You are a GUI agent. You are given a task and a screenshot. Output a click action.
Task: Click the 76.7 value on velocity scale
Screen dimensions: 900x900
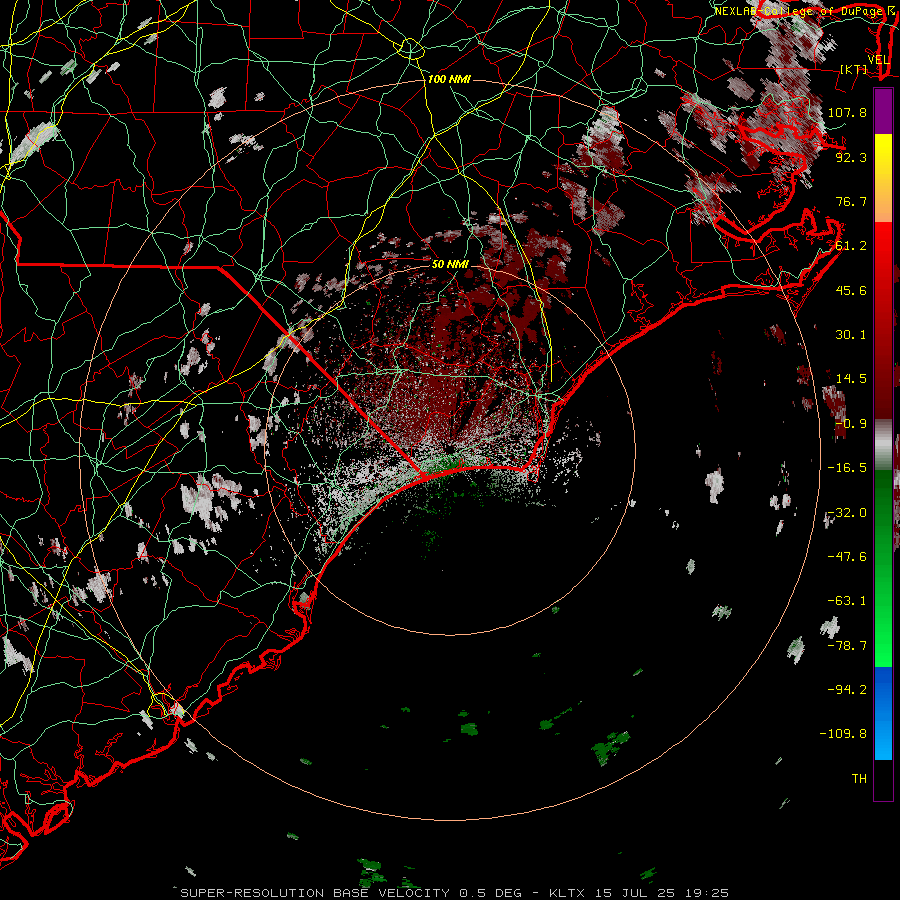click(x=851, y=201)
